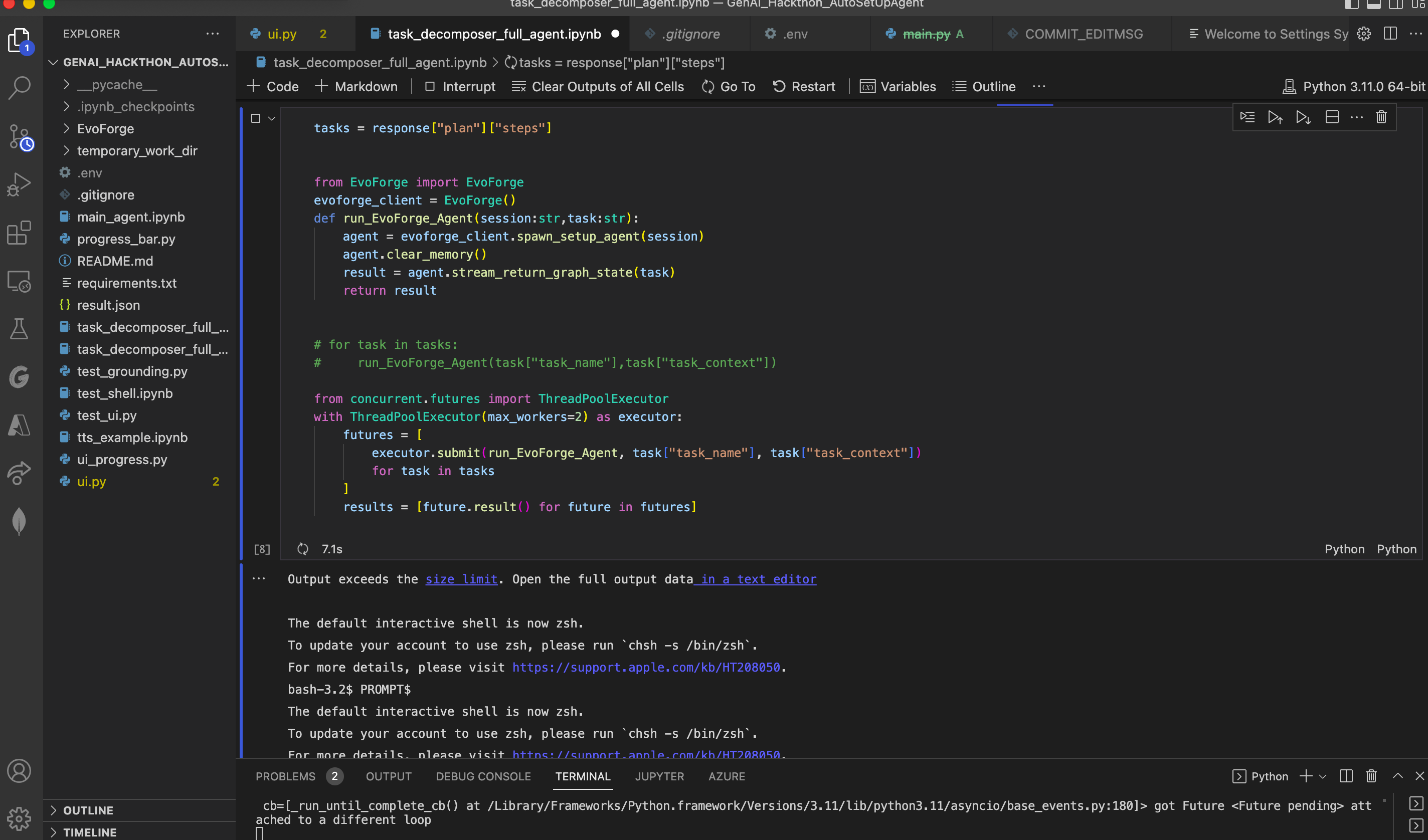The height and width of the screenshot is (840, 1428).
Task: Stop the running cell execution square
Action: [x=256, y=118]
